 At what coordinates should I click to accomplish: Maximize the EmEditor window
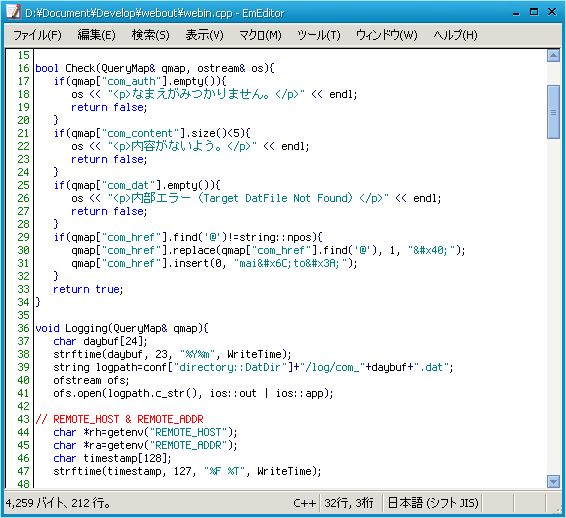coord(534,12)
